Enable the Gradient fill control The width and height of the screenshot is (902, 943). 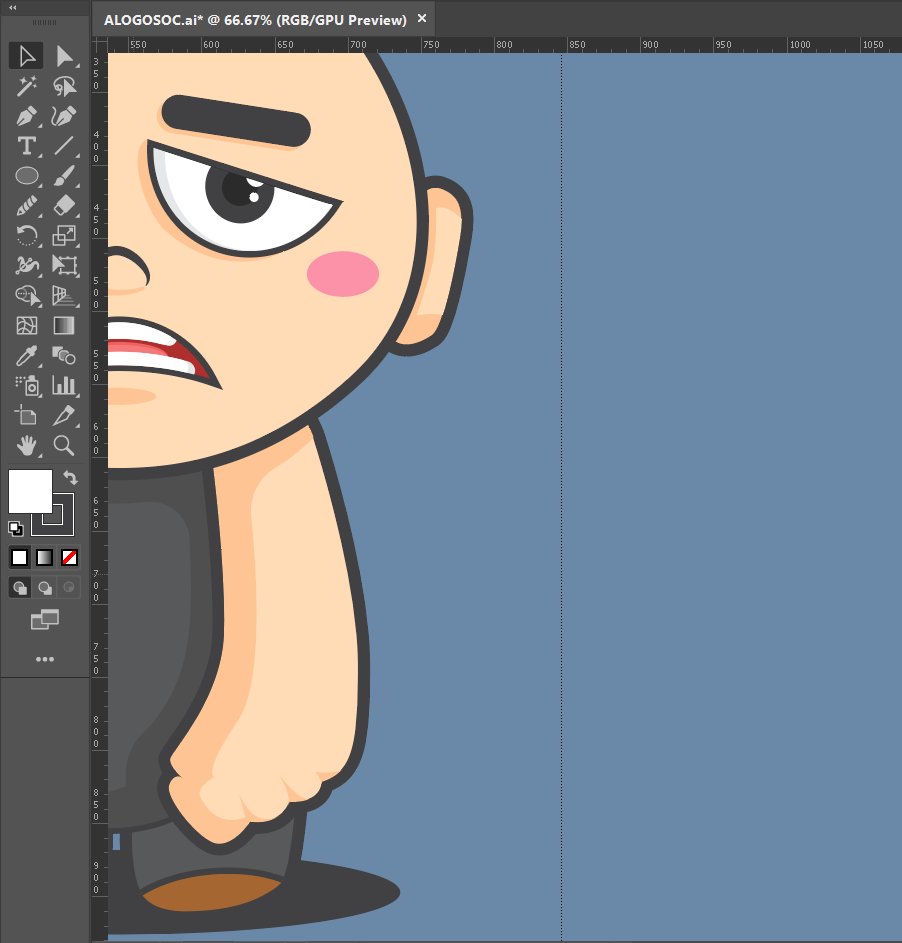(x=45, y=557)
